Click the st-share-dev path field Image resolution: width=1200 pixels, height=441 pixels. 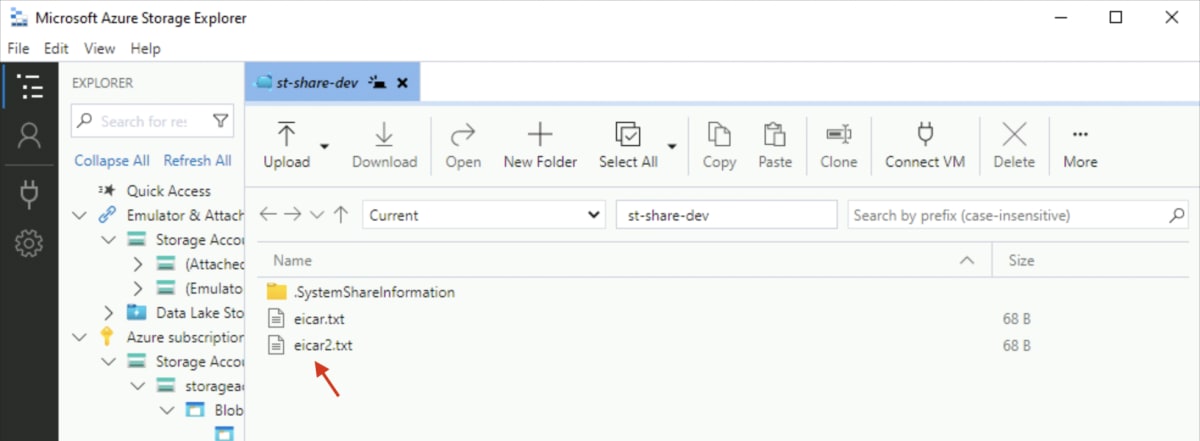[726, 215]
